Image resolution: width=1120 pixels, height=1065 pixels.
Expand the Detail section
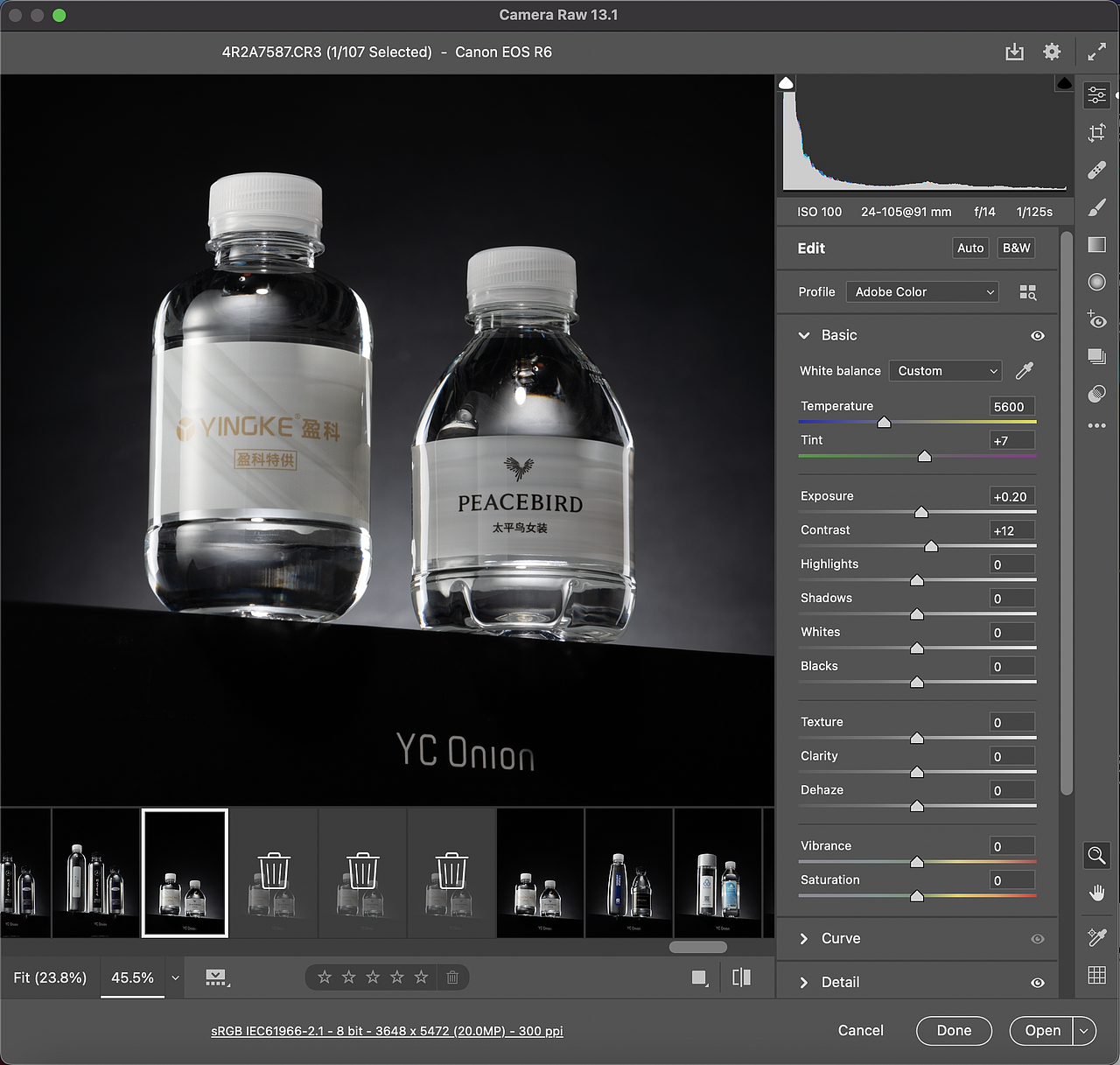point(804,983)
